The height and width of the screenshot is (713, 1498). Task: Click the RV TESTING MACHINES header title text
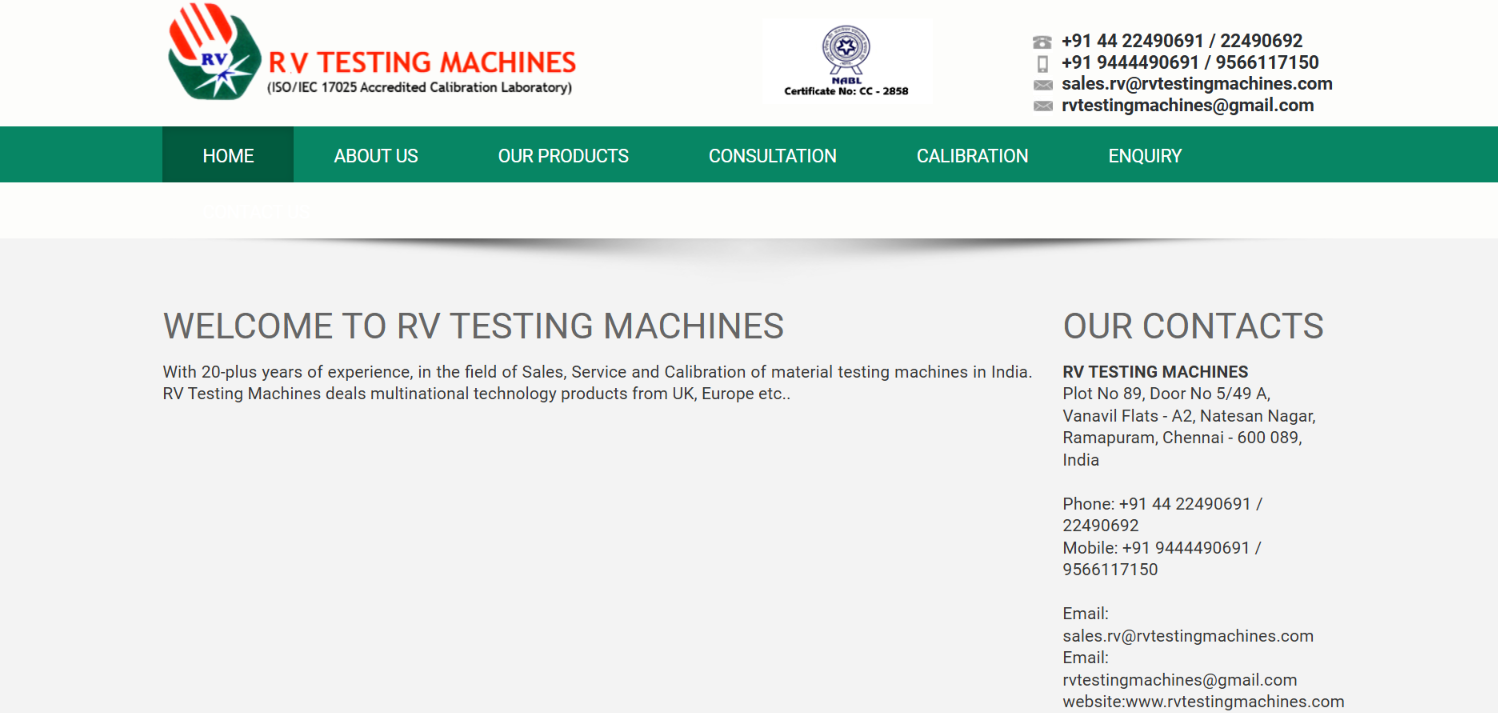point(422,63)
